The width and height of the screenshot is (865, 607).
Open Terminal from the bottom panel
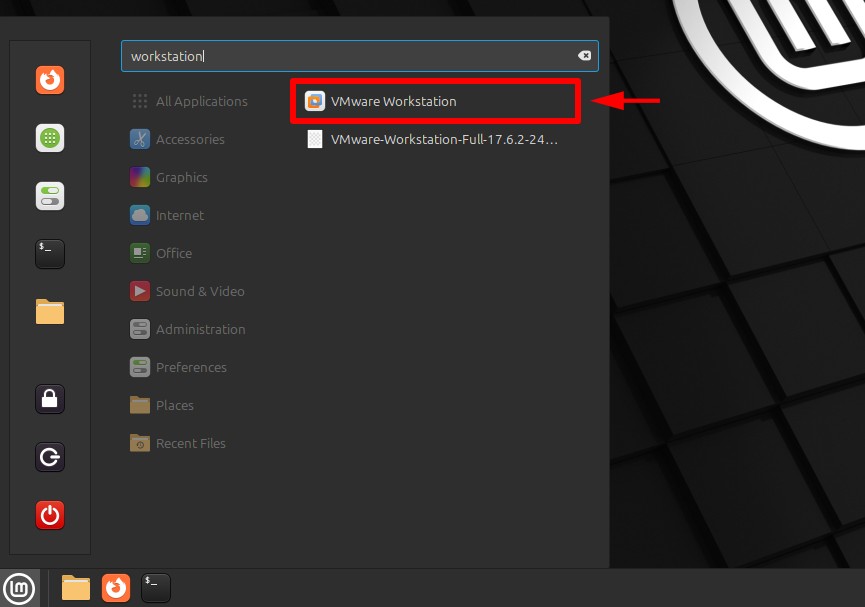coord(156,588)
